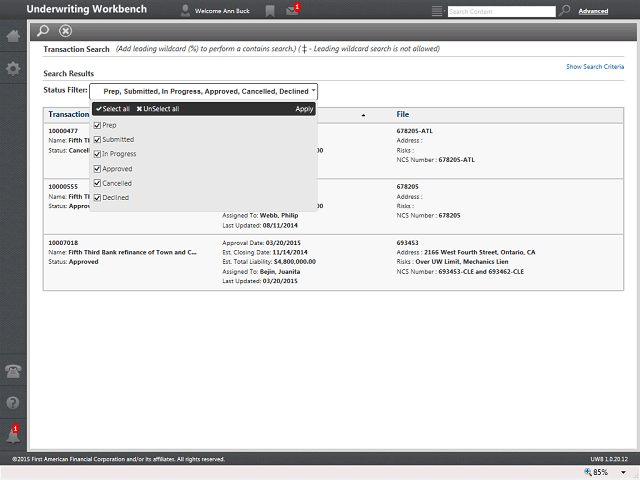The width and height of the screenshot is (640, 480).
Task: View alerts via the bell notification icon
Action: click(13, 435)
